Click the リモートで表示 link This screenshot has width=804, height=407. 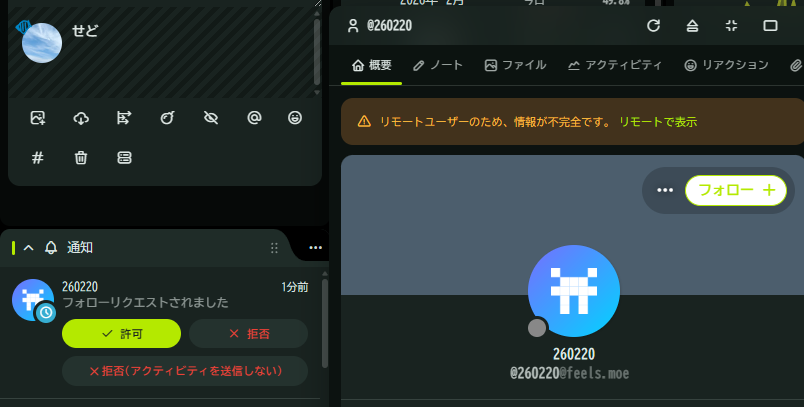657,122
